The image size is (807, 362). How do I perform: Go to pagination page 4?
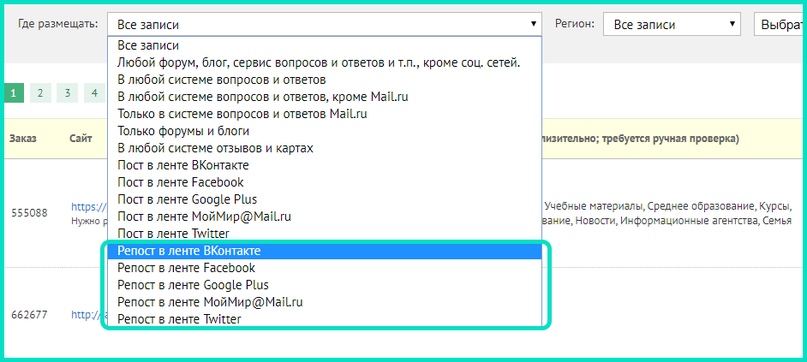tap(94, 93)
